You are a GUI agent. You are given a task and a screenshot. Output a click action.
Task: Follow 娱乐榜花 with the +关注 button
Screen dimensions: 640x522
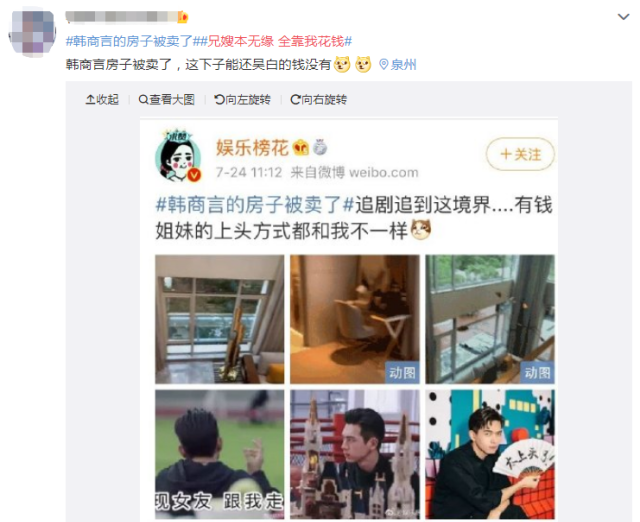[520, 154]
